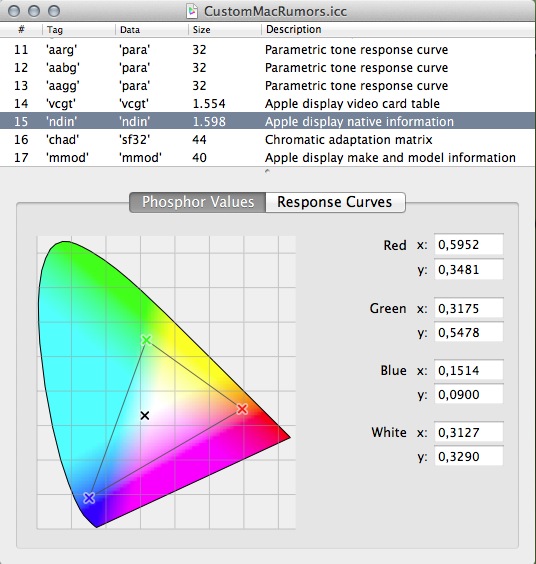
Task: Select the 'chad' chromatic adaptation matrix row
Action: (x=268, y=140)
